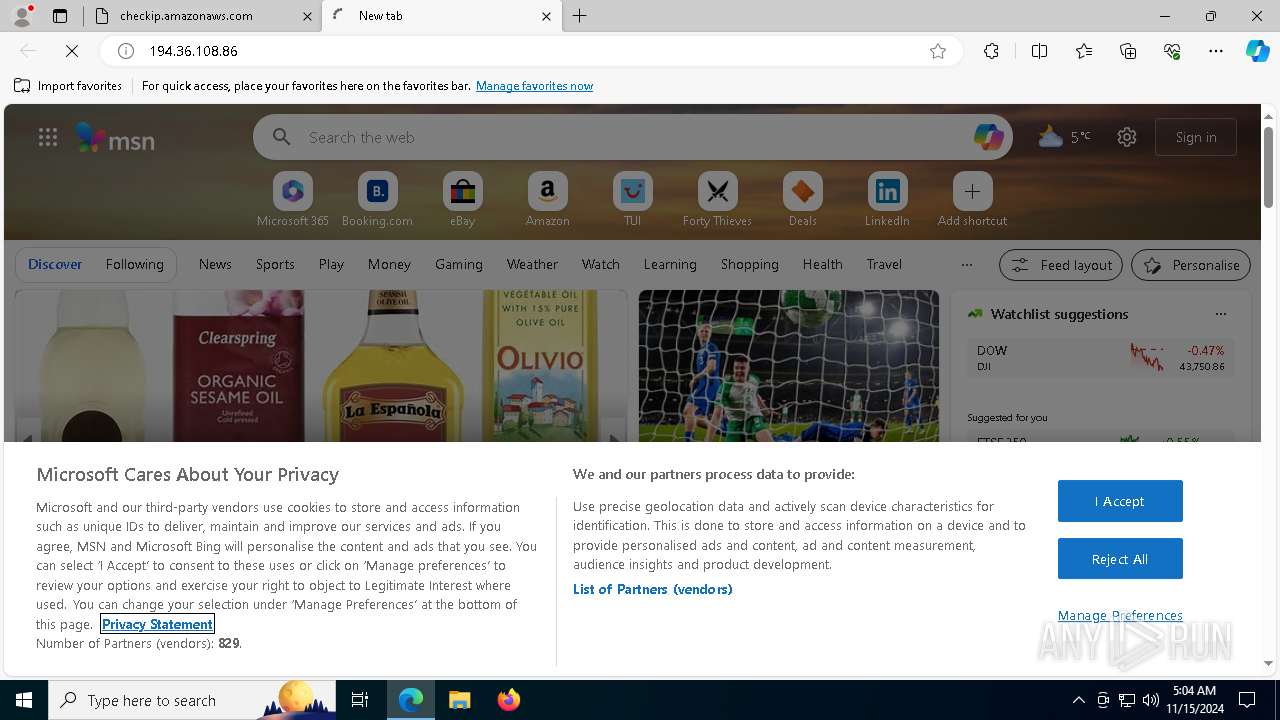Open Settings and more menu
The height and width of the screenshot is (720, 1280).
click(x=1216, y=51)
